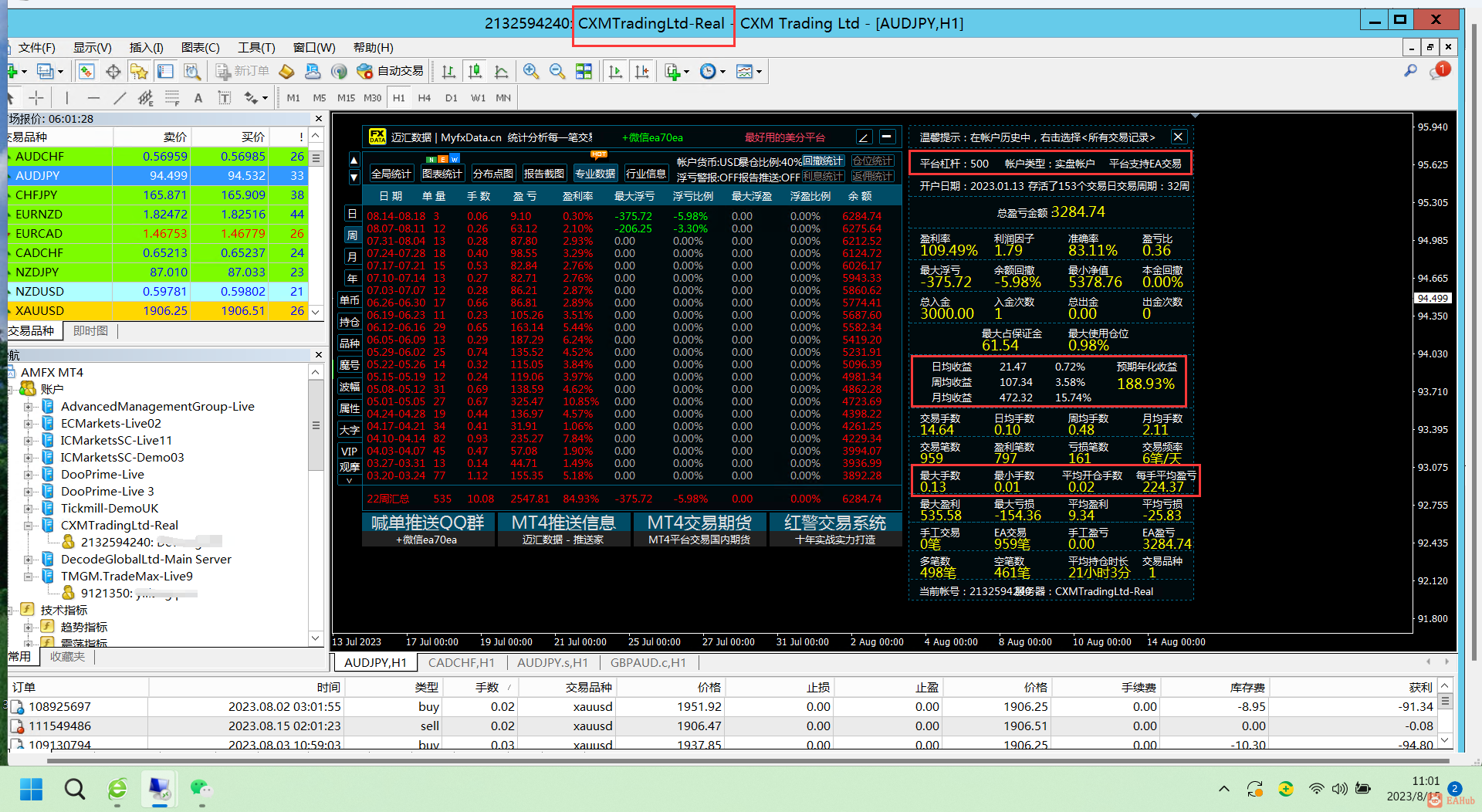Screen dimensions: 1482x812
Task: Open the 图表(C) menu
Action: pyautogui.click(x=200, y=48)
